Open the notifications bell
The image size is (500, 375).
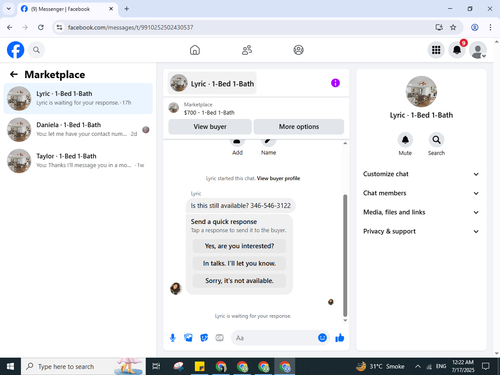[457, 50]
